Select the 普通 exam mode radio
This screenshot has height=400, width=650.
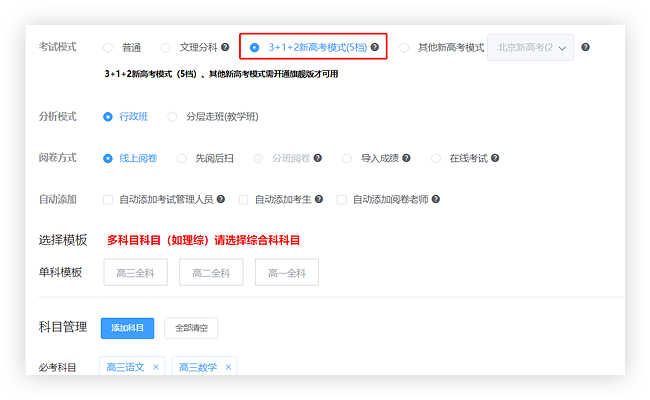tap(108, 47)
